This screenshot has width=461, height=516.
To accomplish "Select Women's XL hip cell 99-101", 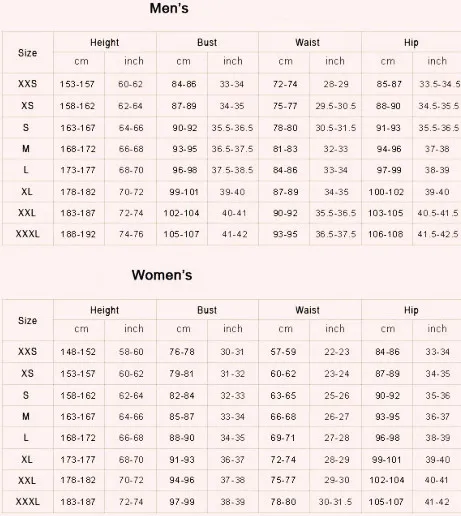I will pyautogui.click(x=386, y=460).
